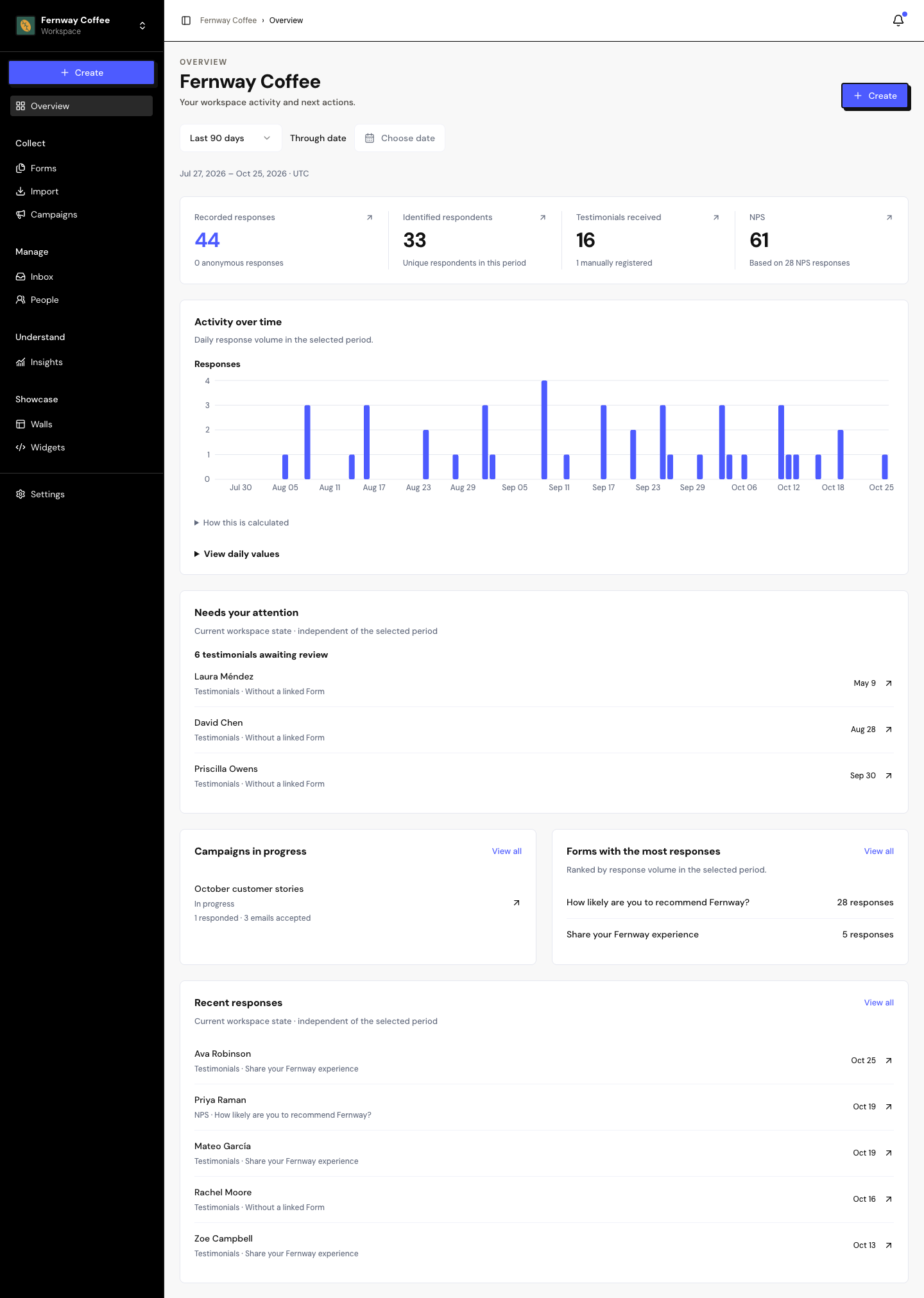The height and width of the screenshot is (1298, 924).
Task: Open Insights in the sidebar
Action: click(x=81, y=362)
